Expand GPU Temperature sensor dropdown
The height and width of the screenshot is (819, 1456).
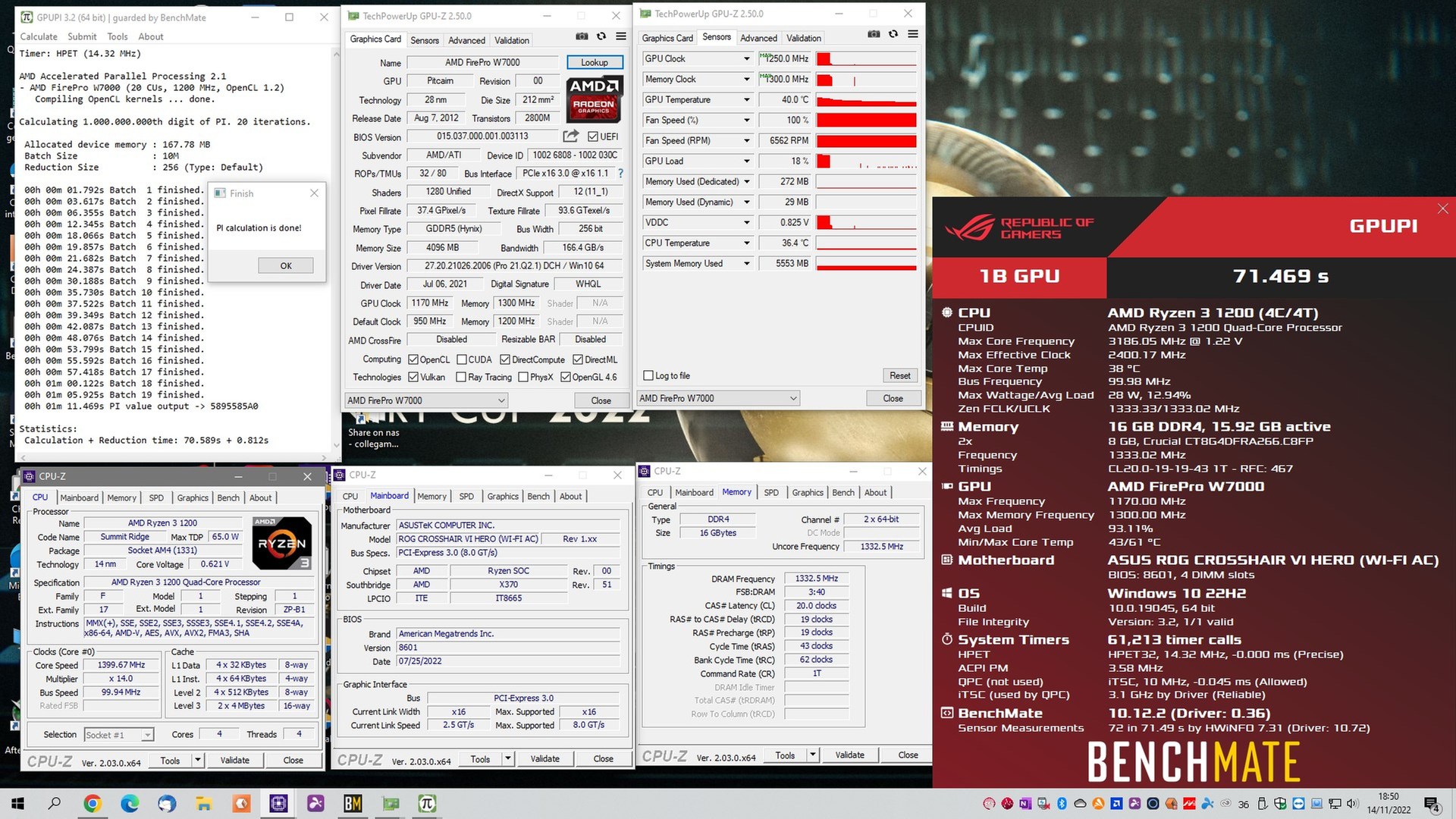(746, 99)
